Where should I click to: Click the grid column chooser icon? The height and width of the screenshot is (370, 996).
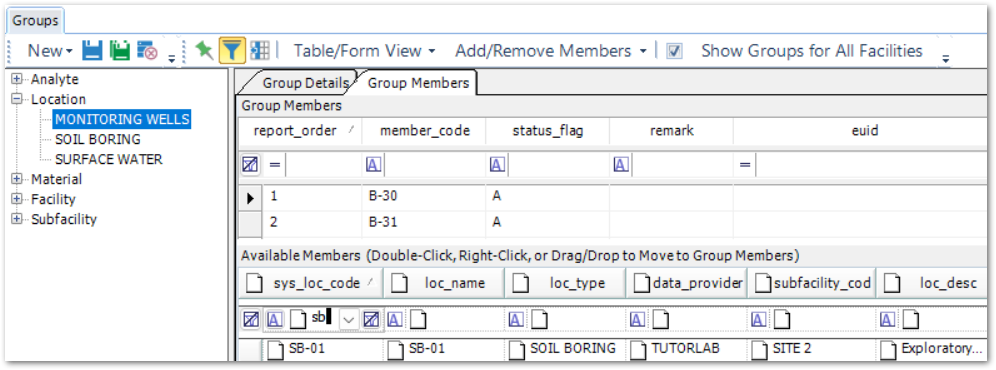click(x=259, y=50)
